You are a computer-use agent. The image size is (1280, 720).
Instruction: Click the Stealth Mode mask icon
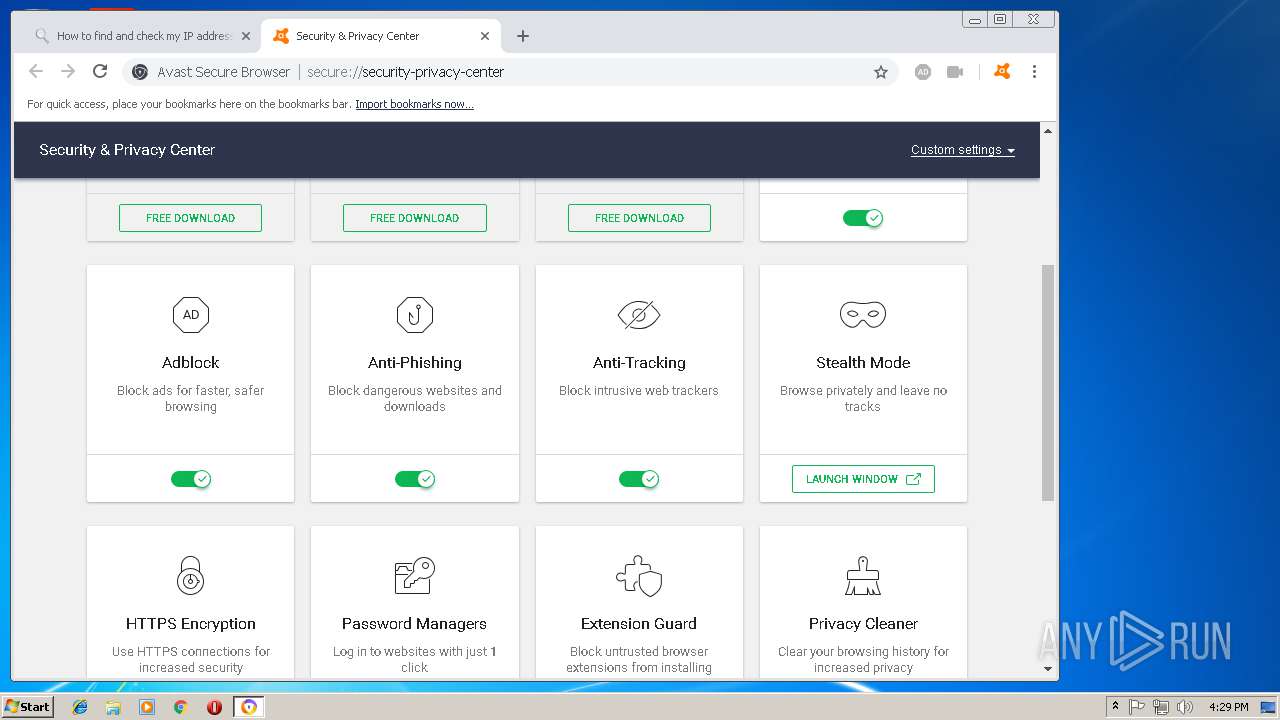863,315
